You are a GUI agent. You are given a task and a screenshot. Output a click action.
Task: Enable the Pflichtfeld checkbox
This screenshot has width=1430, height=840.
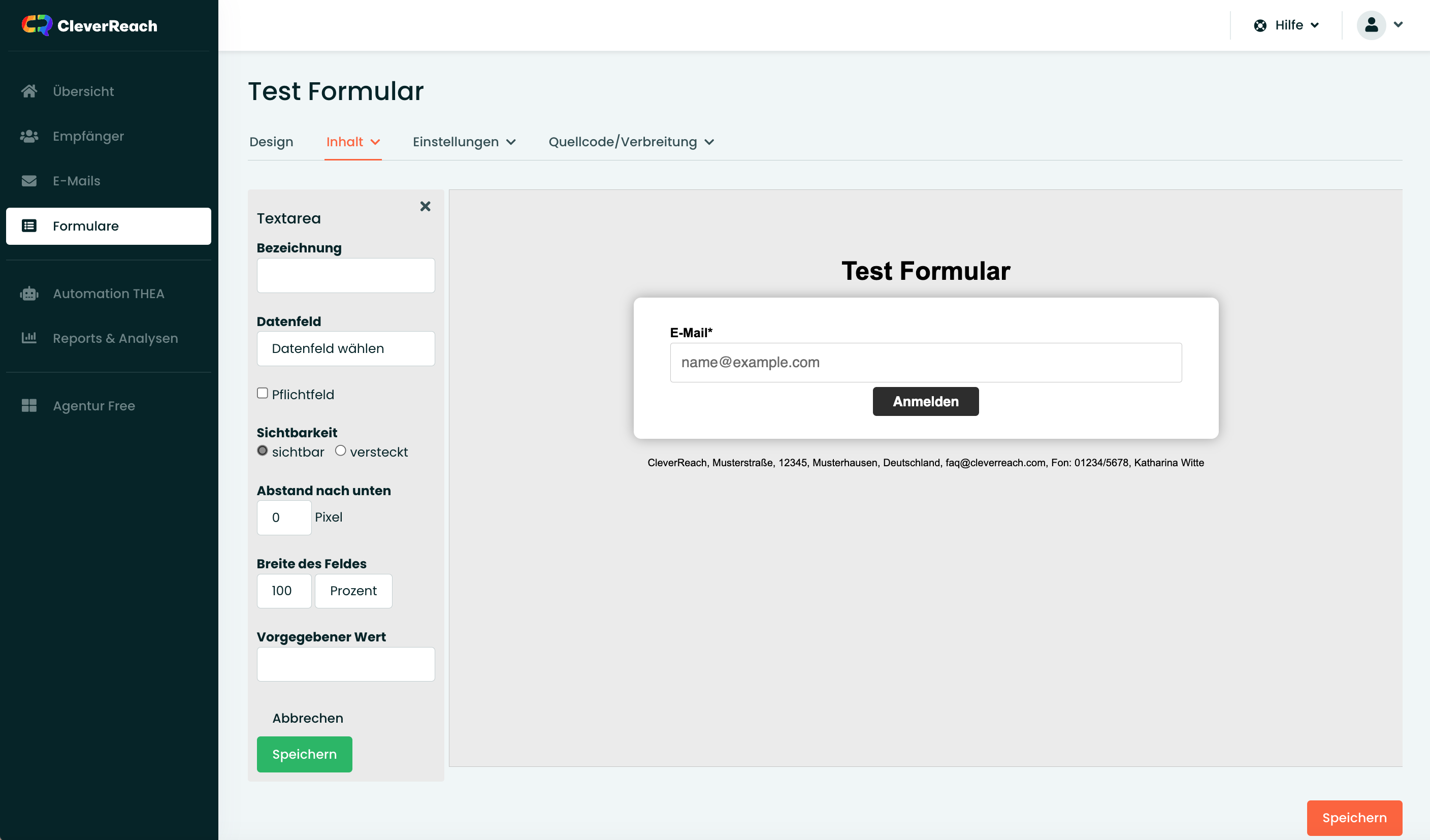[x=262, y=393]
